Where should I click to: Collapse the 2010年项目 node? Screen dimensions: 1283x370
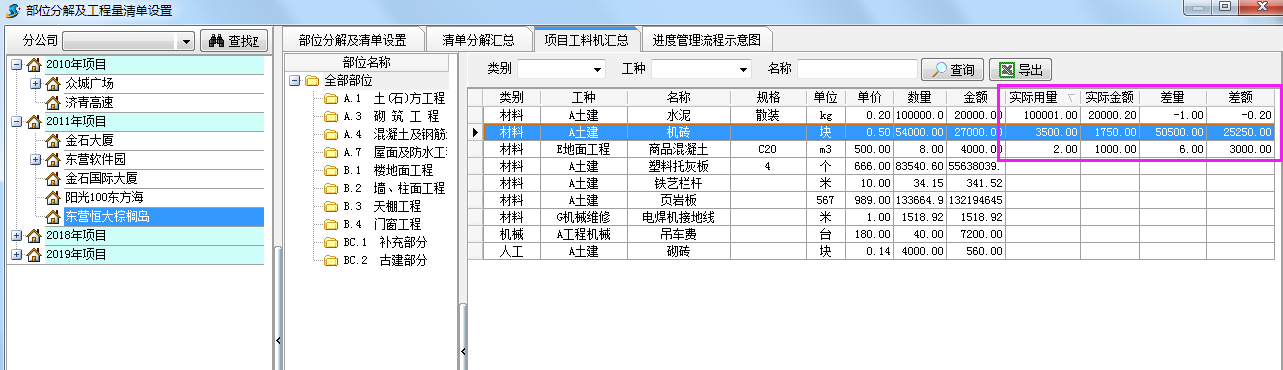pyautogui.click(x=16, y=65)
